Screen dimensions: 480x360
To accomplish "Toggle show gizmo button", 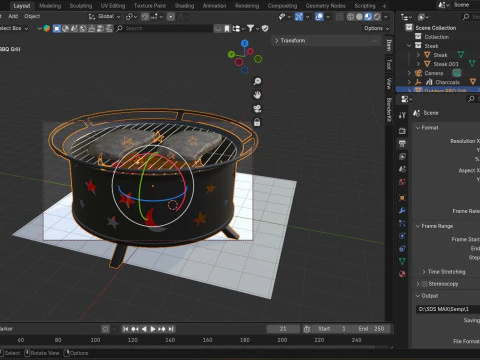I will click(299, 16).
